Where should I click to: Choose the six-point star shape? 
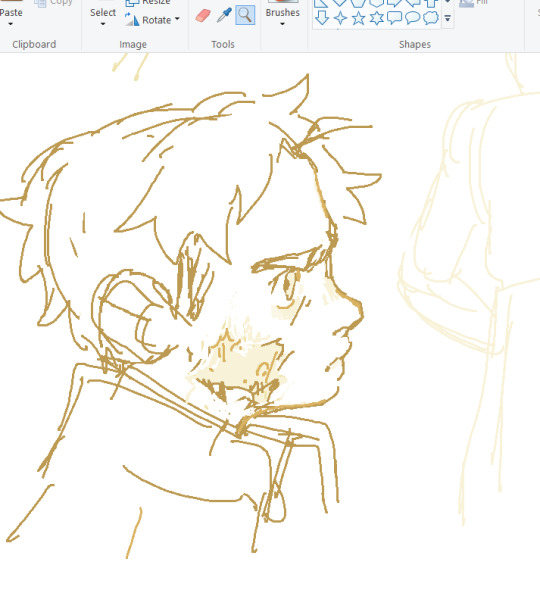376,18
